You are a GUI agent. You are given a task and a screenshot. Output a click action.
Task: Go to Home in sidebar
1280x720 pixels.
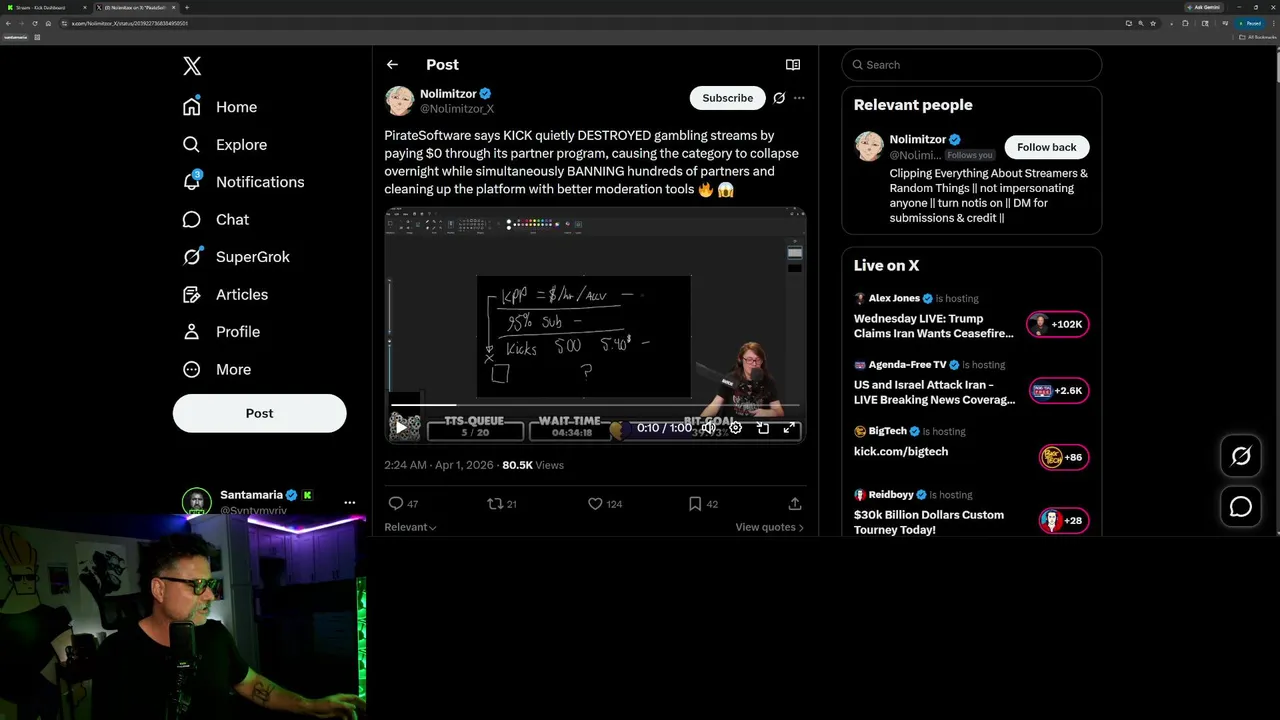220,107
